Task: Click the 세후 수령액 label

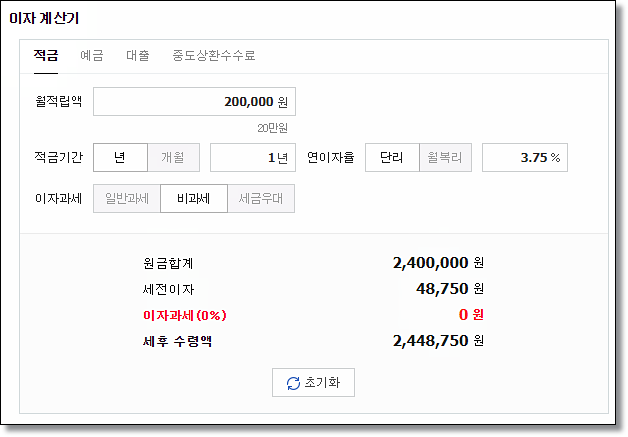Action: coord(177,341)
